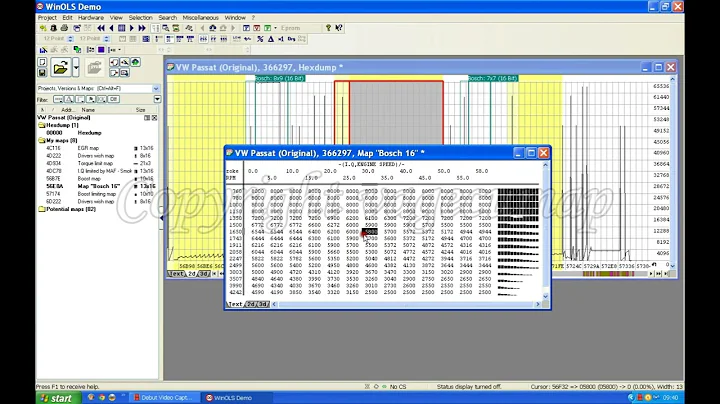Click the bar chart icon on third toolbar
720x404 pixels.
(43, 50)
